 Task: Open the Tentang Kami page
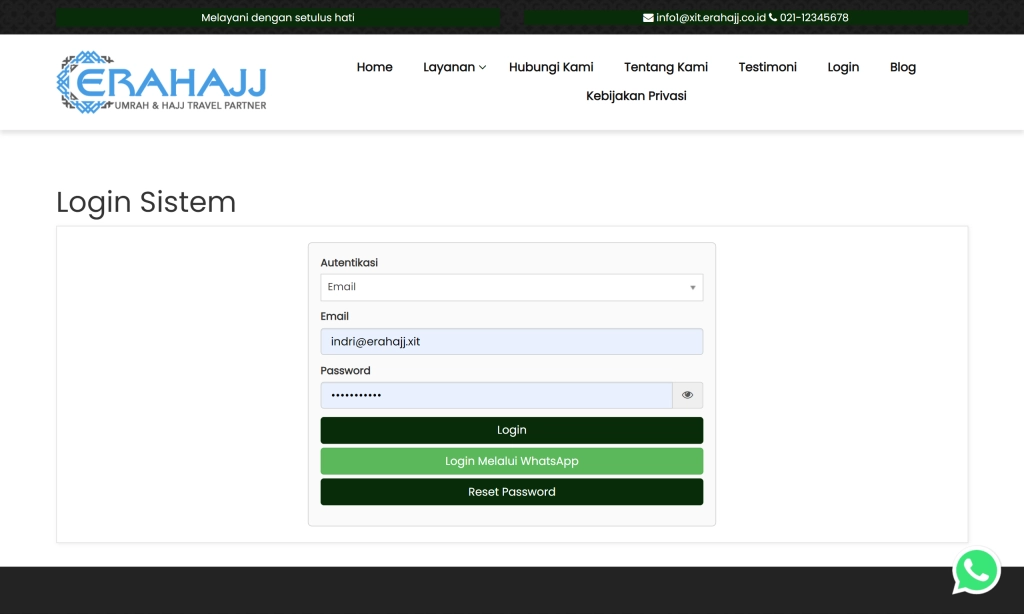pyautogui.click(x=665, y=67)
